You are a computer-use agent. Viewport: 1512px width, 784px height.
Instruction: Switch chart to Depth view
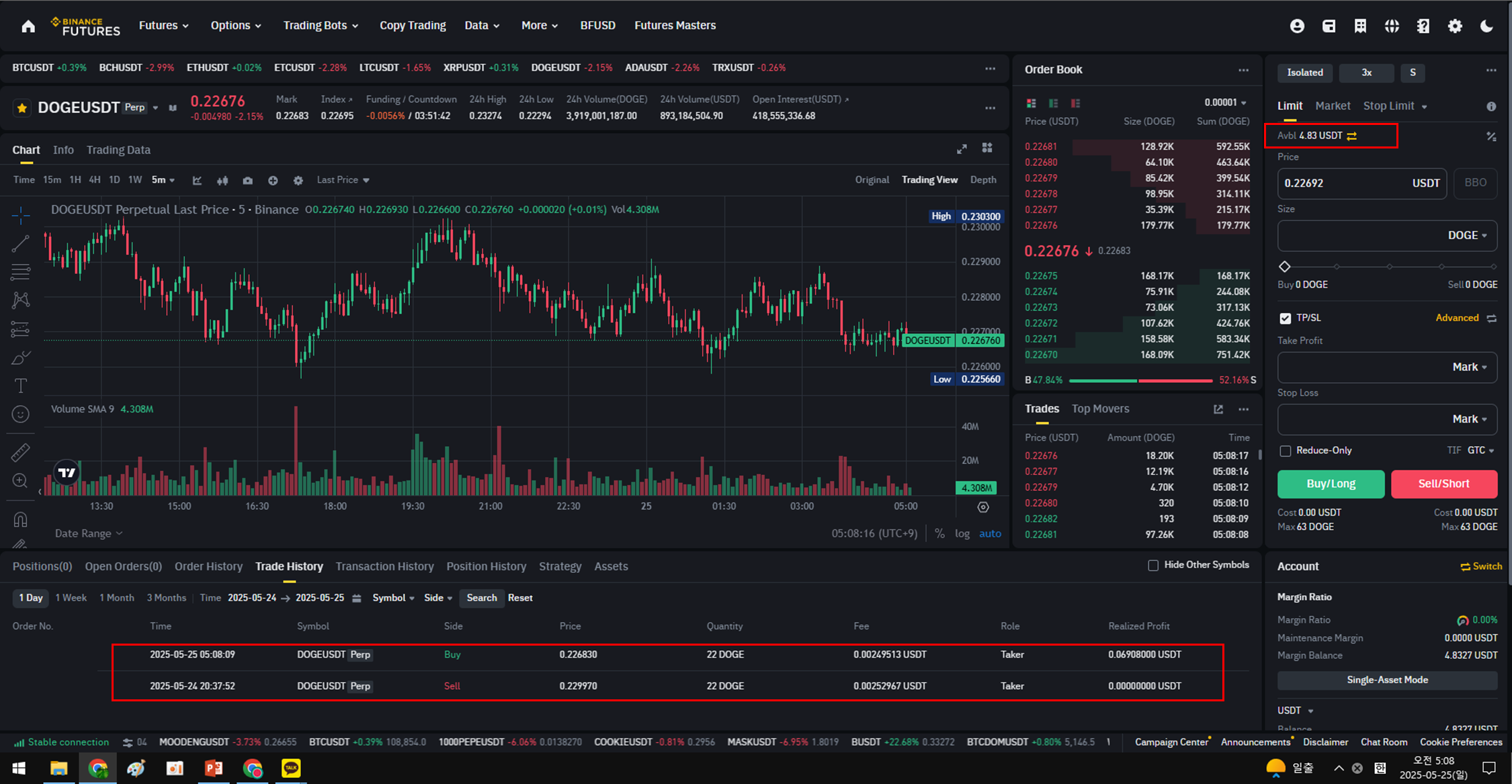983,180
